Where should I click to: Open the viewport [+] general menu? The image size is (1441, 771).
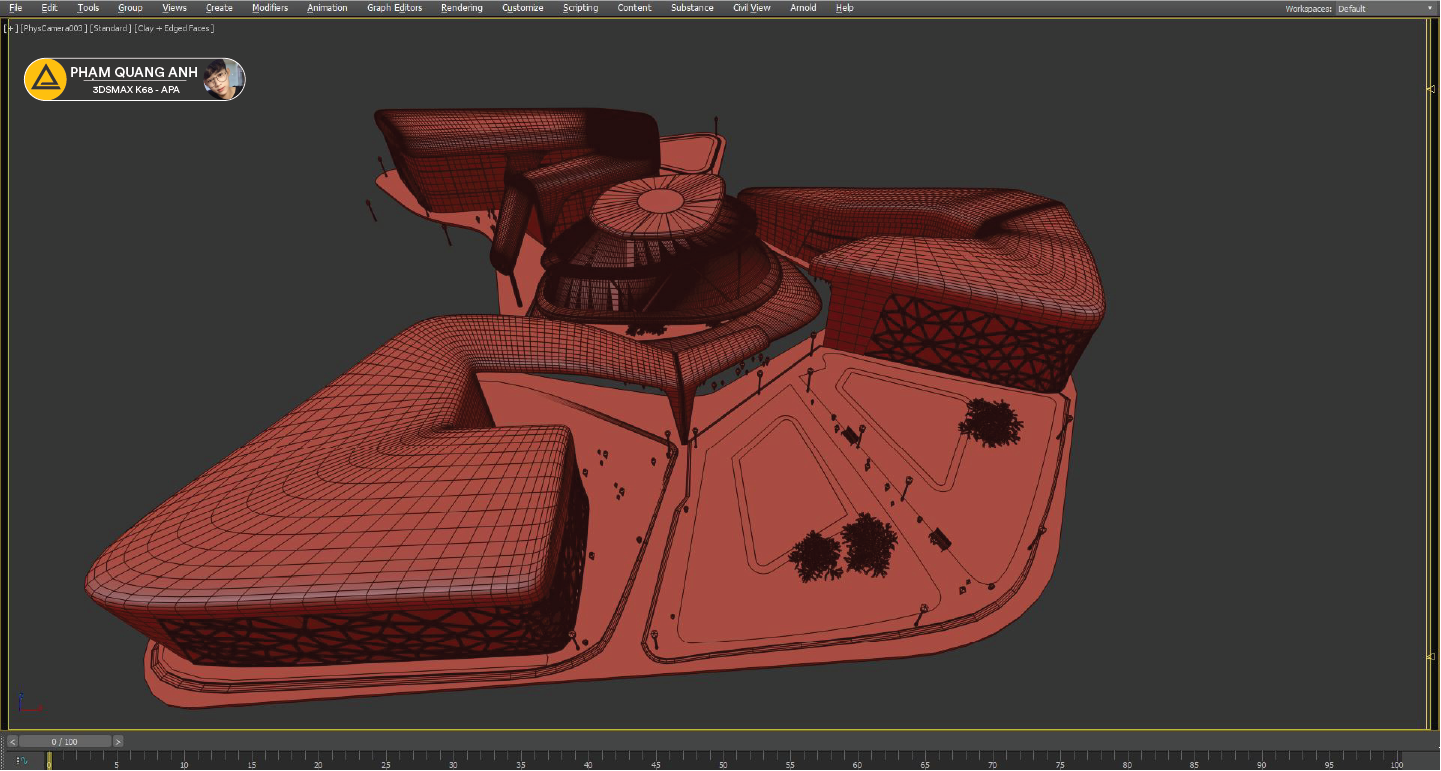[x=11, y=28]
